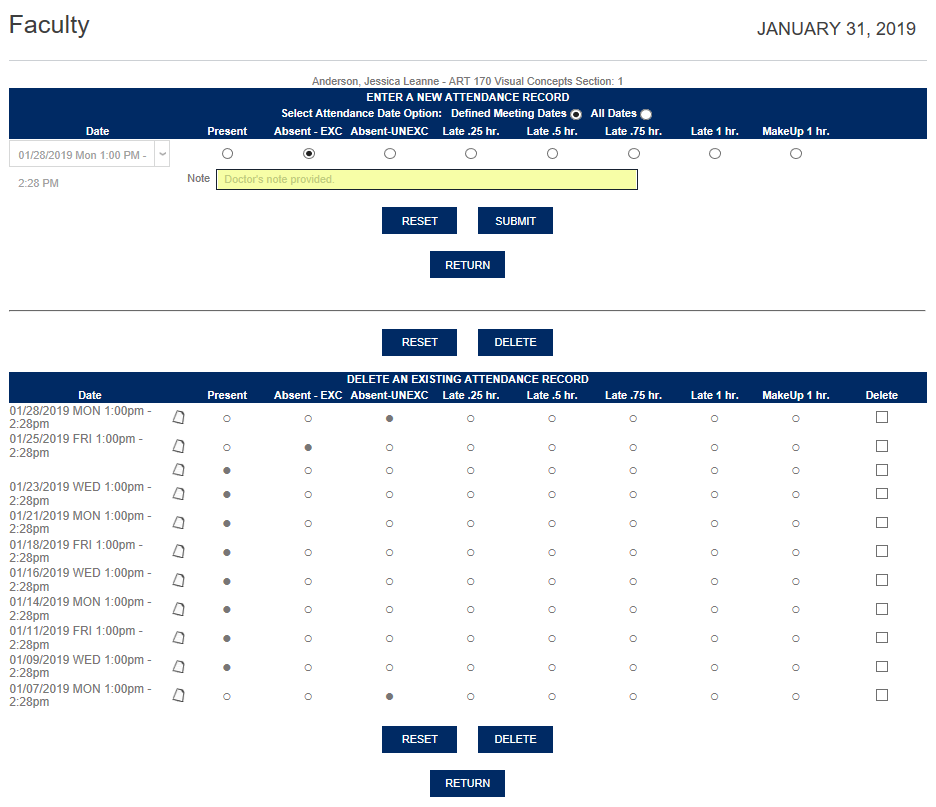Viewport: 936px width, 807px height.
Task: Click RESET beside the SUBMIT button
Action: [x=420, y=221]
